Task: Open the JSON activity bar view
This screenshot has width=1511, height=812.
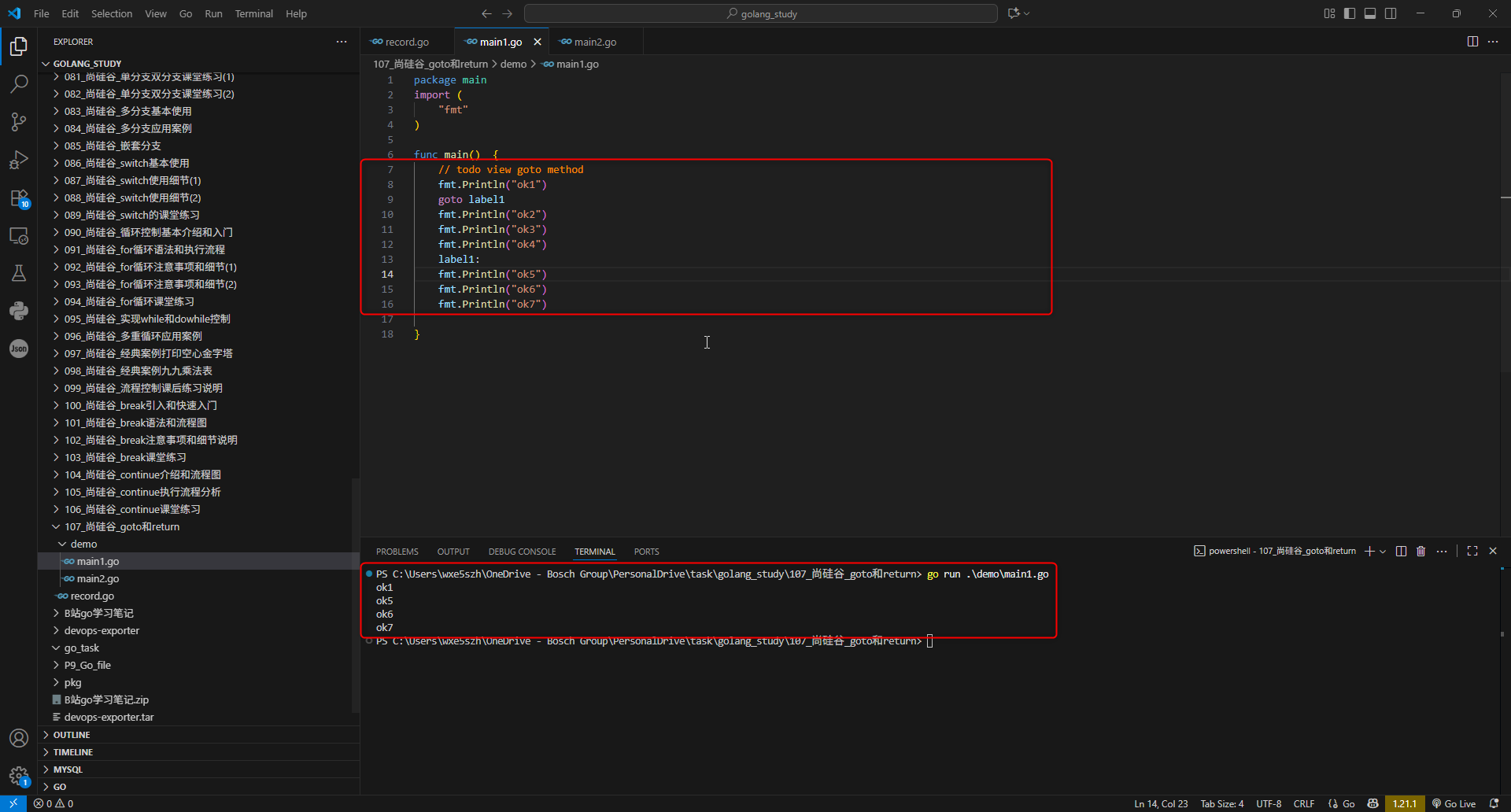Action: (19, 349)
